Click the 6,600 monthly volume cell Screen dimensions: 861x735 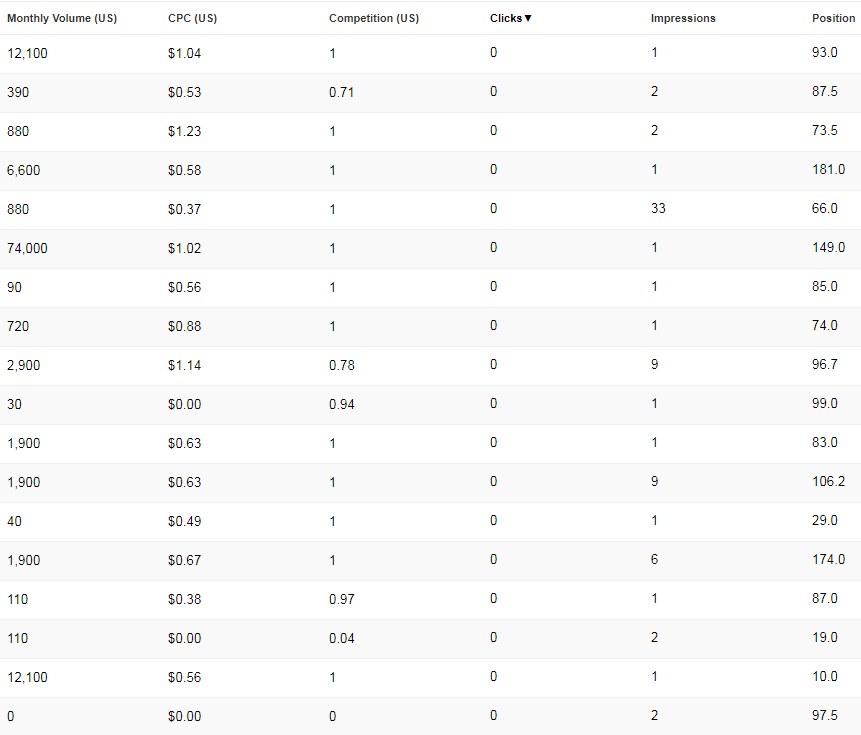(24, 170)
